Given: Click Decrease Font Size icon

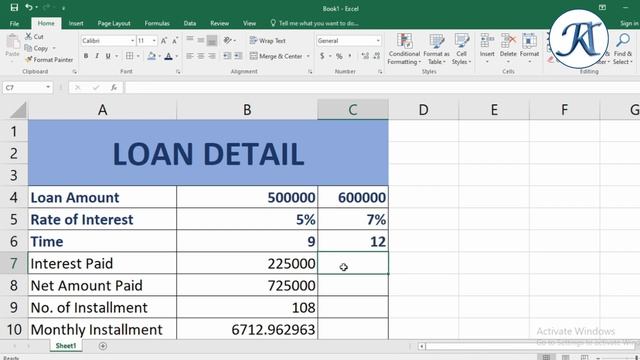Looking at the screenshot, I should [175, 41].
